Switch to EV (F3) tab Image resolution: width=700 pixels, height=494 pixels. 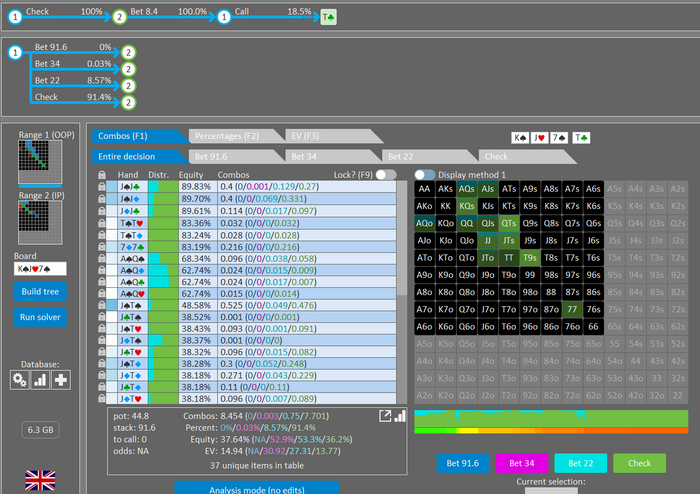pos(332,136)
